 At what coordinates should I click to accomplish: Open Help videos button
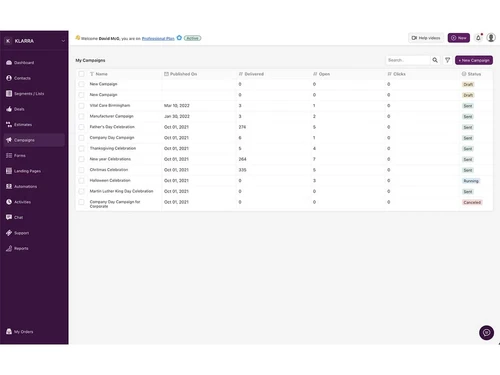(426, 38)
